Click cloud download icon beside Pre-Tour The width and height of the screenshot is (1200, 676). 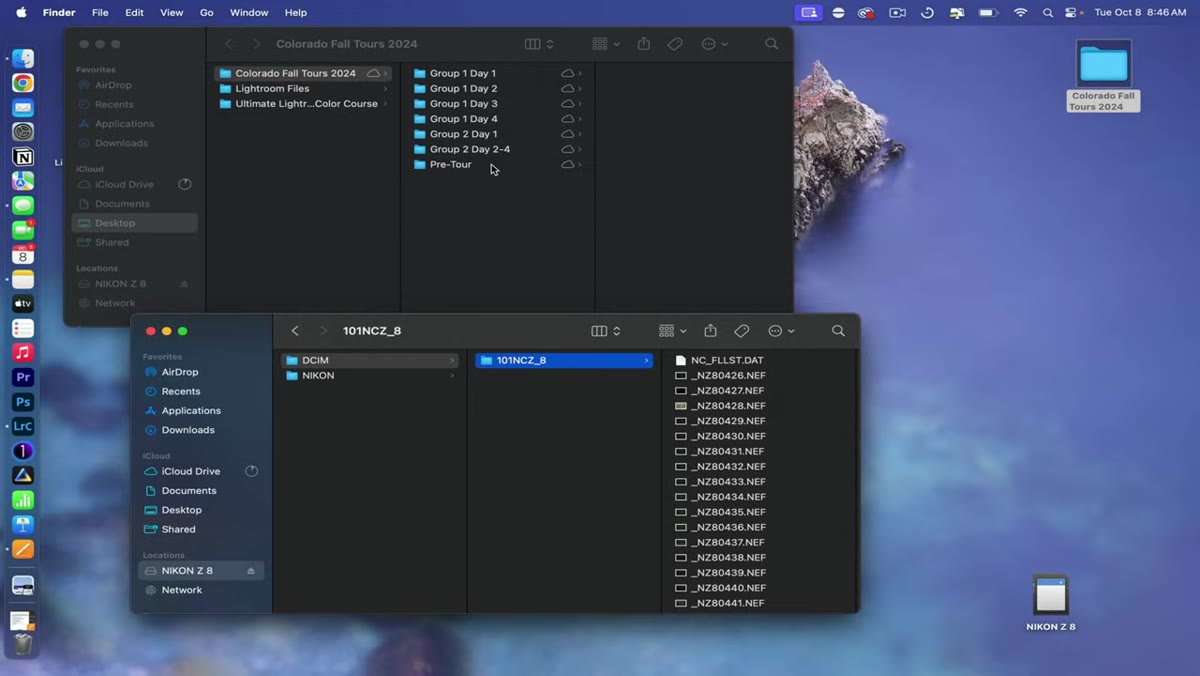567,165
